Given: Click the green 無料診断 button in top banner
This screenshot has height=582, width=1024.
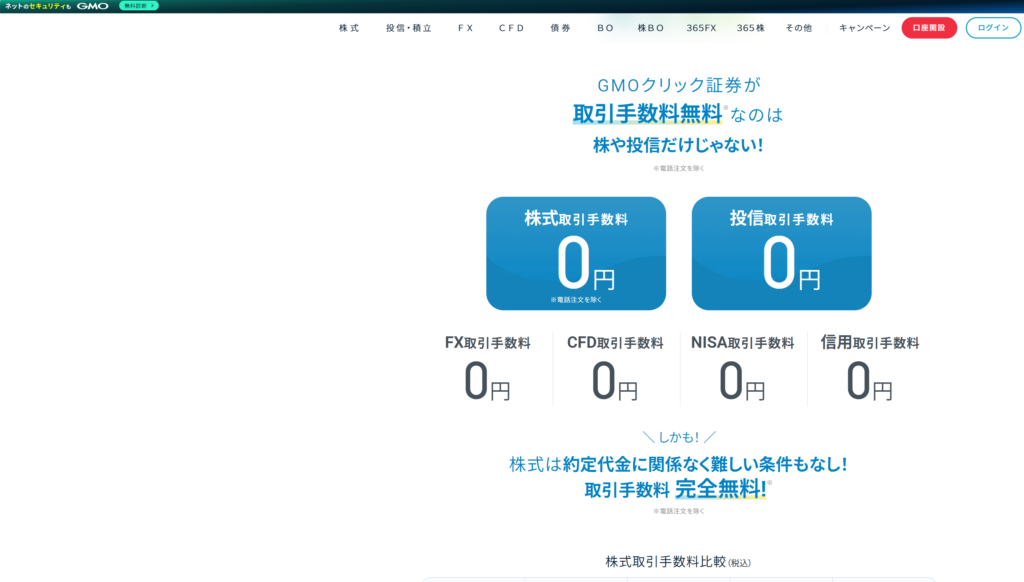Looking at the screenshot, I should pos(139,6).
